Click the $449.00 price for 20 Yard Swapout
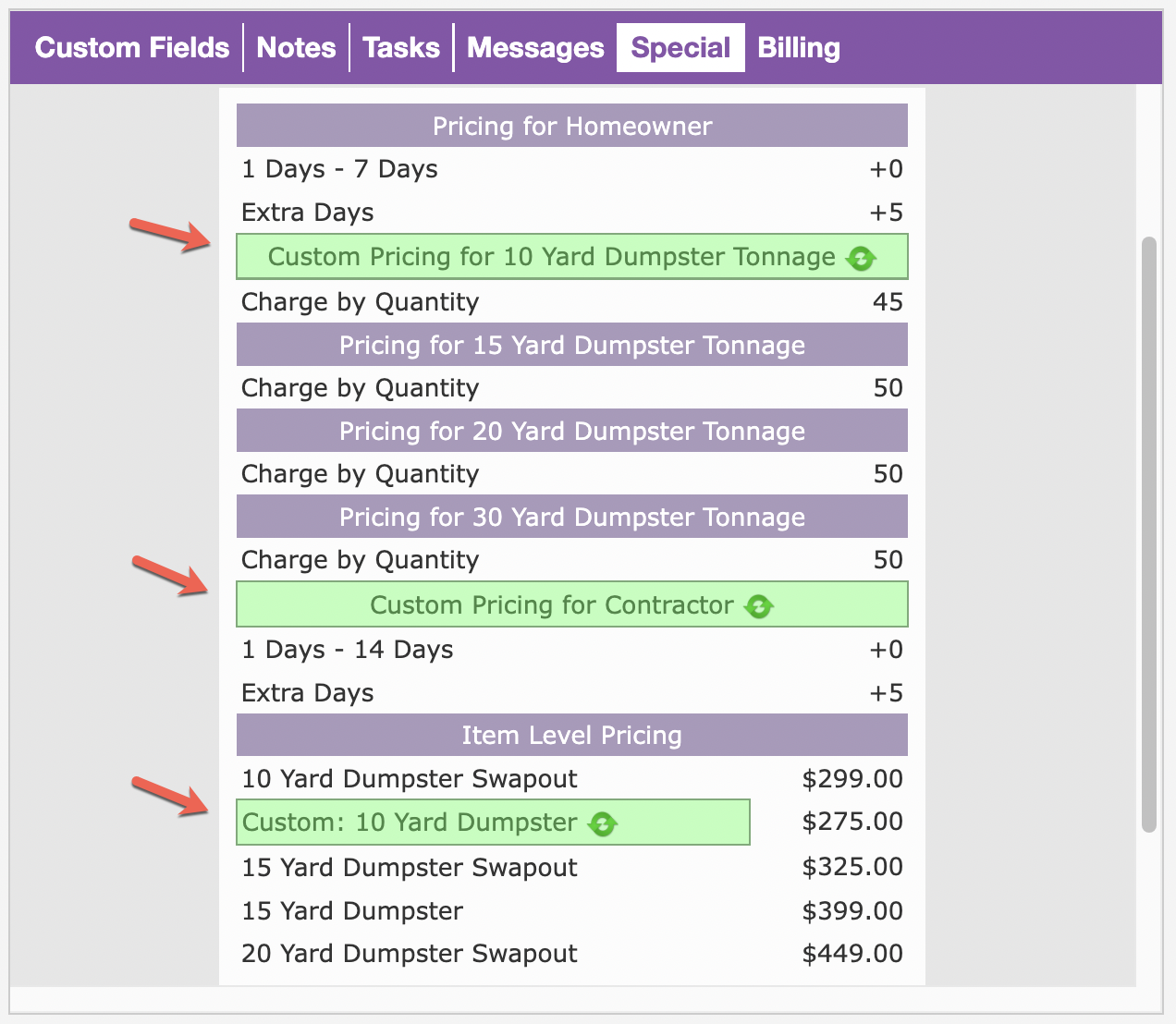This screenshot has height=1024, width=1176. coord(852,954)
